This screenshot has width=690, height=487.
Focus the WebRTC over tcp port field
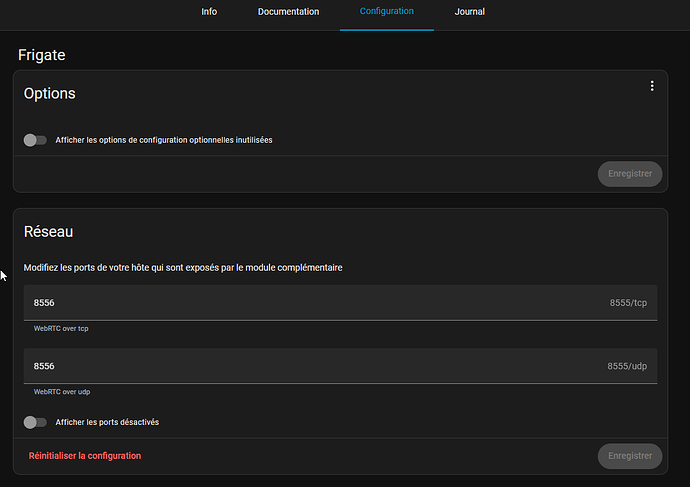pos(300,302)
